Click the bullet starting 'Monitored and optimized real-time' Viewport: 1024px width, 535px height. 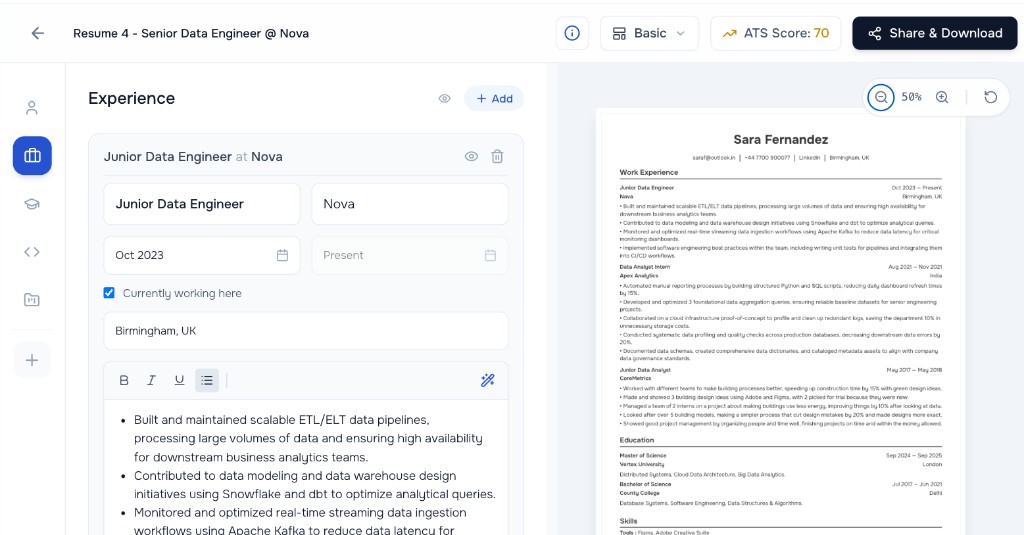coord(300,521)
